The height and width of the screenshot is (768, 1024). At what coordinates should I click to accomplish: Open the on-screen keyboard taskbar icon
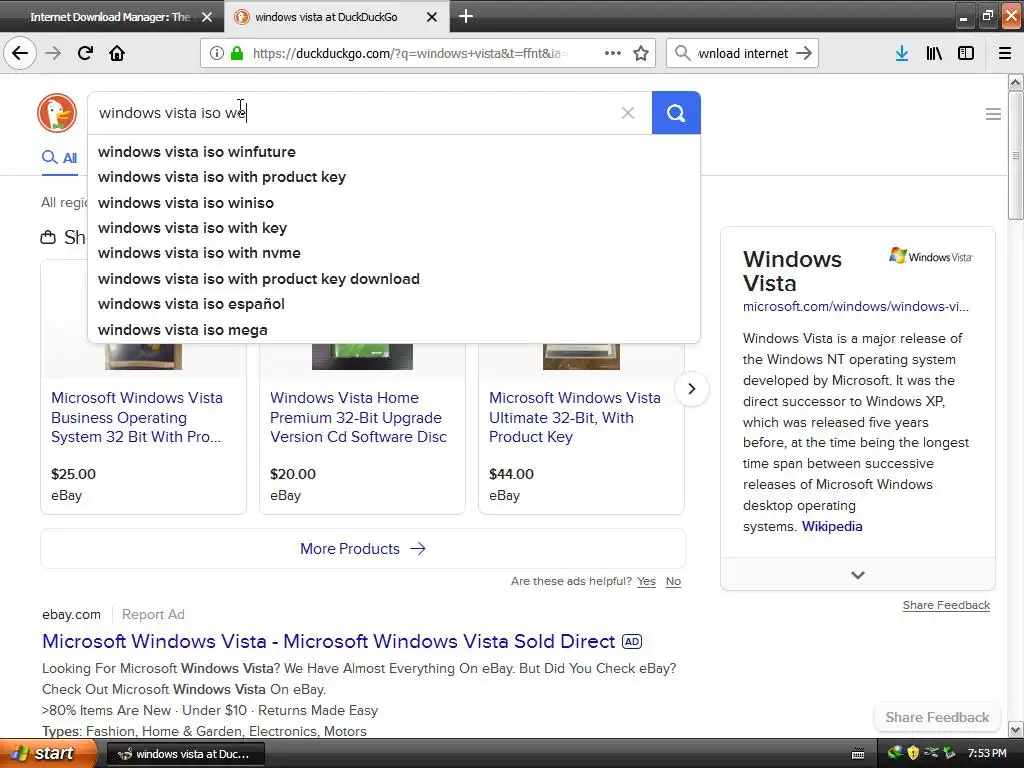tap(857, 754)
